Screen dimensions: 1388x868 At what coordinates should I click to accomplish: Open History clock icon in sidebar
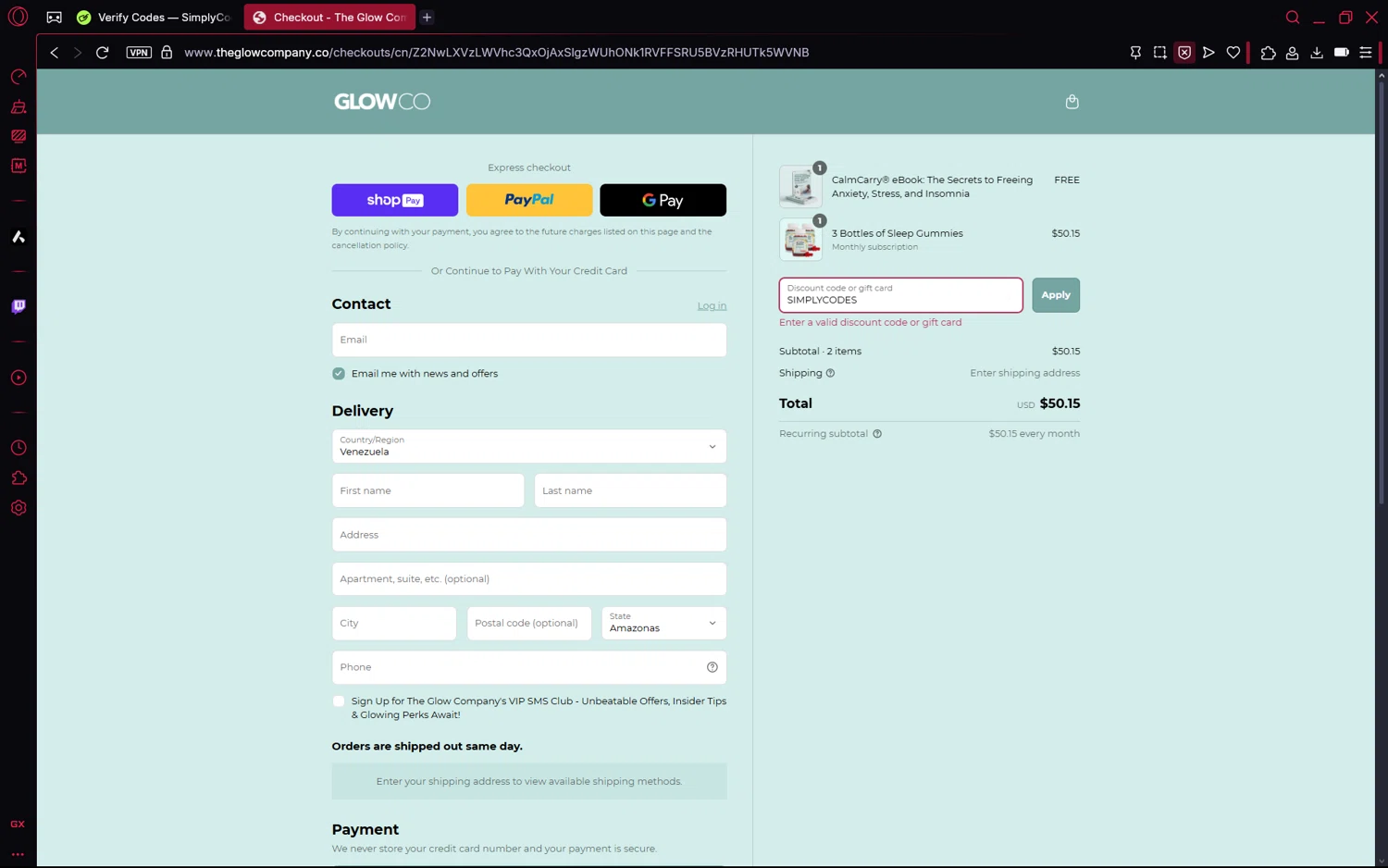19,448
